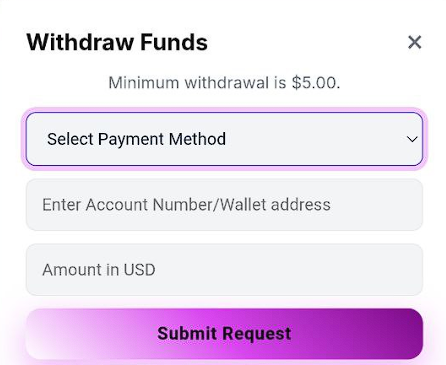Viewport: 446px width, 365px height.
Task: Click the purple Submit Request button
Action: coord(224,334)
